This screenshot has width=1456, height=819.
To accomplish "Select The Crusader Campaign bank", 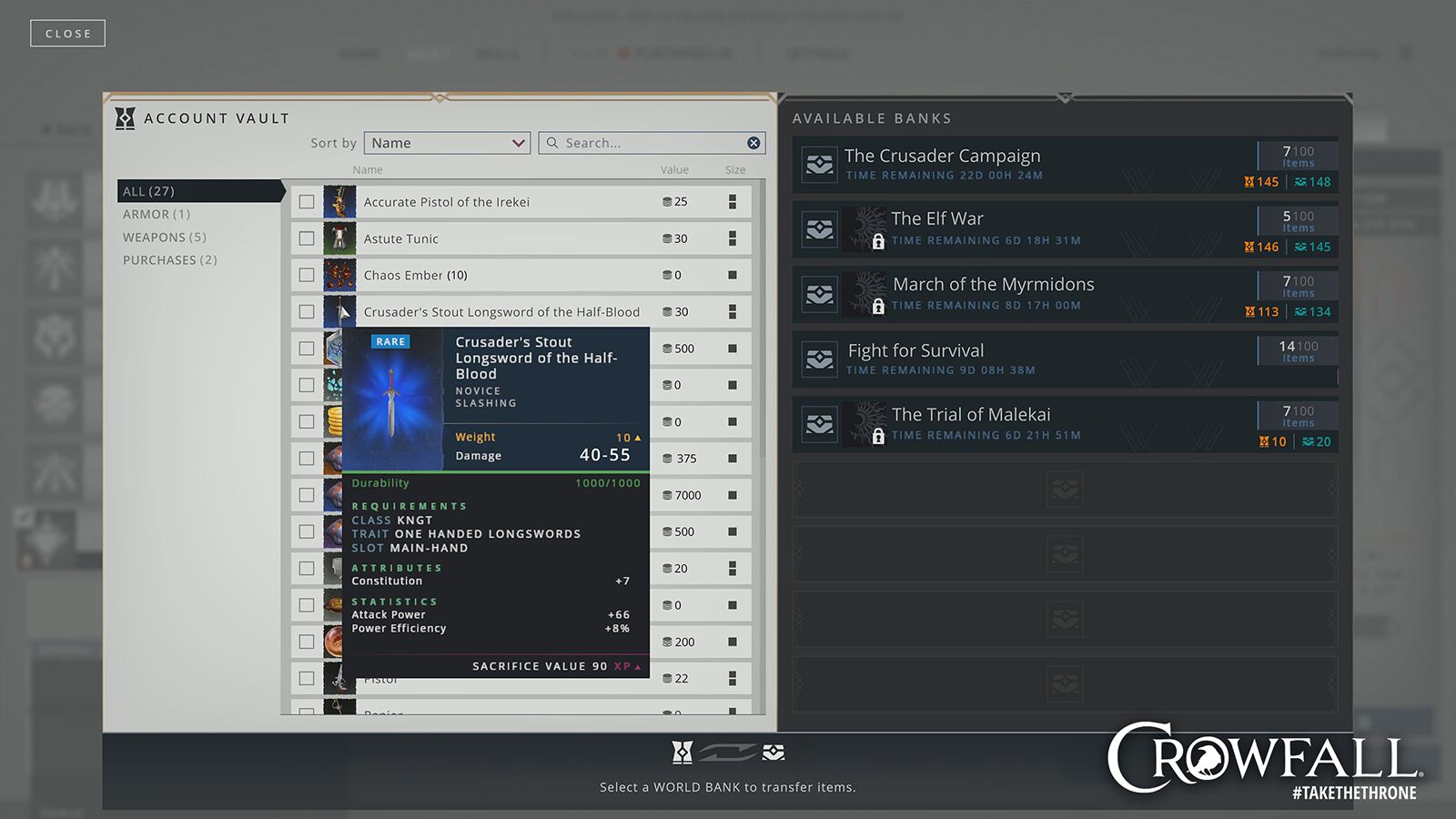I will click(x=1066, y=165).
